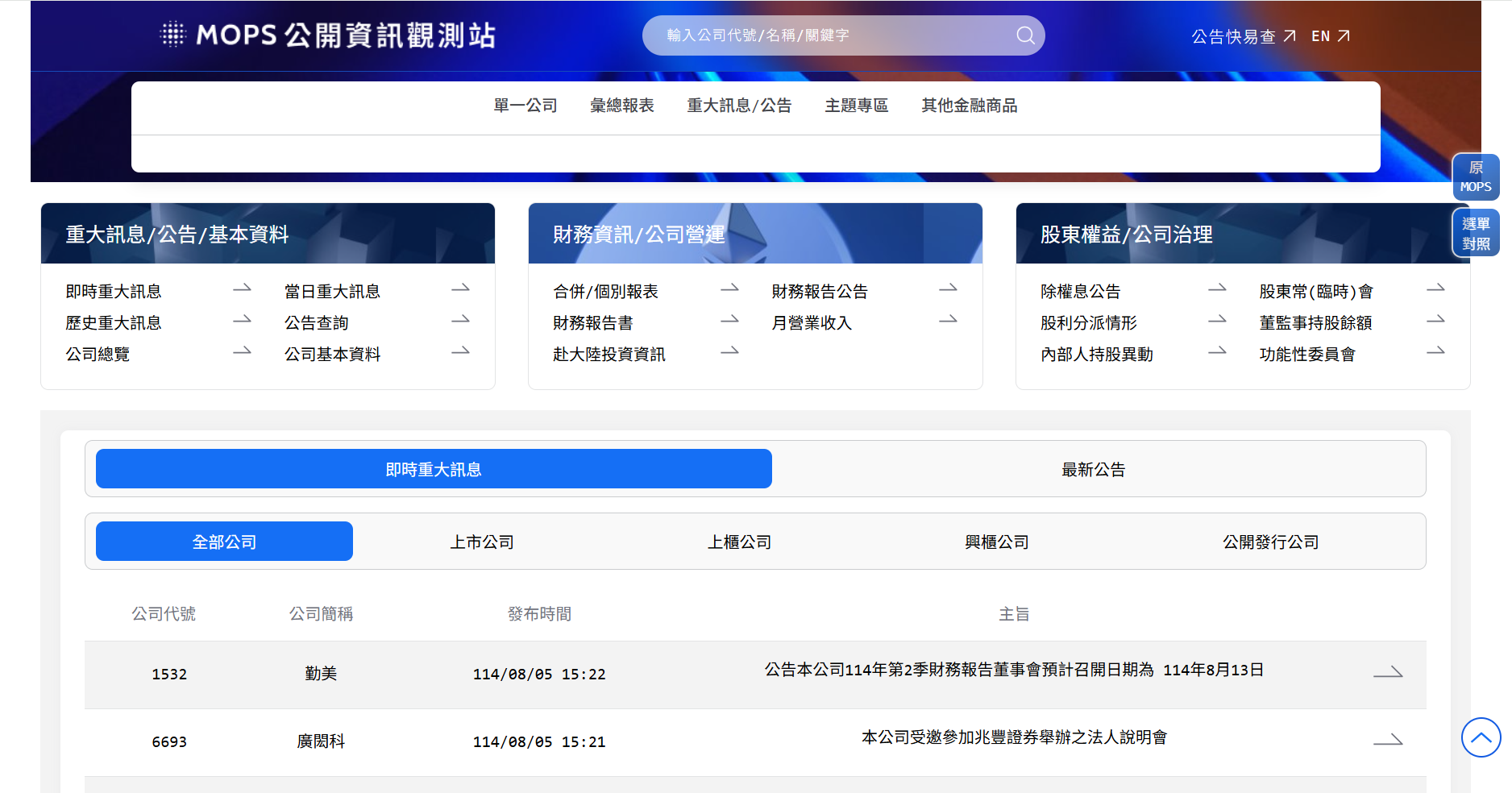Open 即時重大訊息 link in first card
Image resolution: width=1512 pixels, height=793 pixels.
coord(114,291)
